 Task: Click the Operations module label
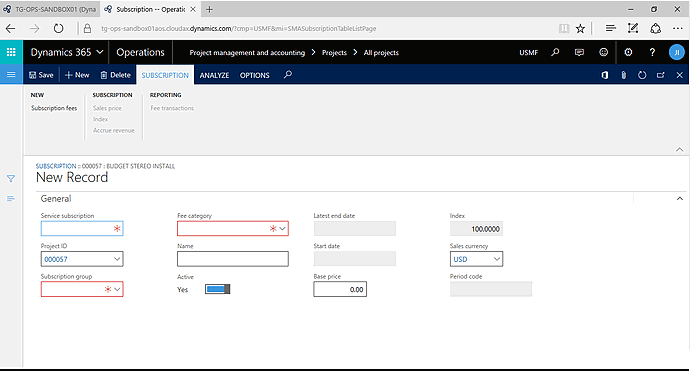pyautogui.click(x=140, y=52)
